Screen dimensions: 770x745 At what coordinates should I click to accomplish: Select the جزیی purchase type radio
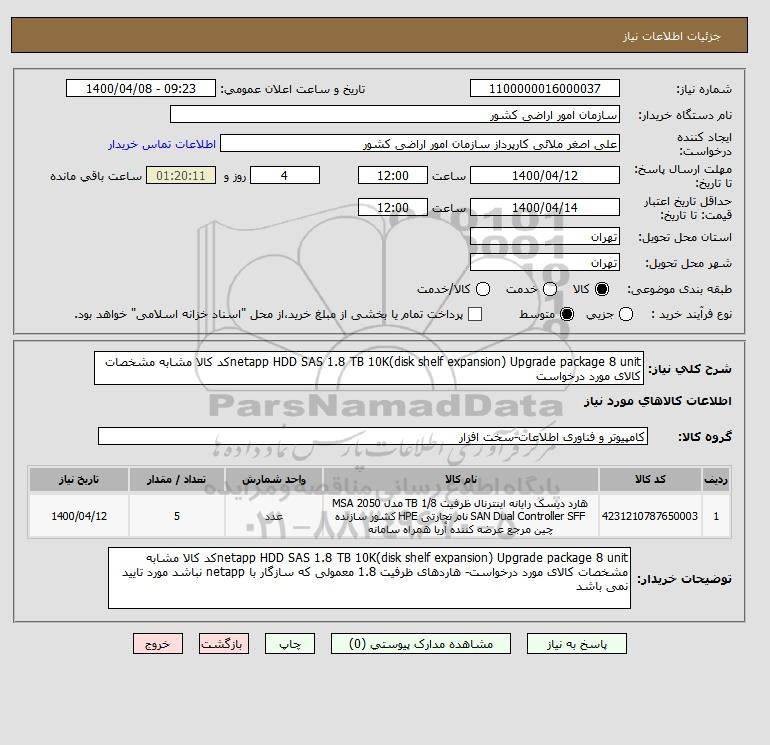[626, 314]
